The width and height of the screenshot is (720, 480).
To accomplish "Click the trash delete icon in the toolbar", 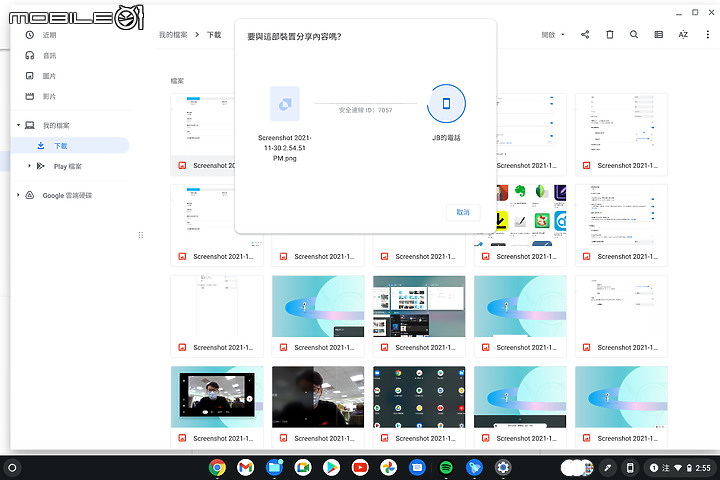I will (609, 34).
